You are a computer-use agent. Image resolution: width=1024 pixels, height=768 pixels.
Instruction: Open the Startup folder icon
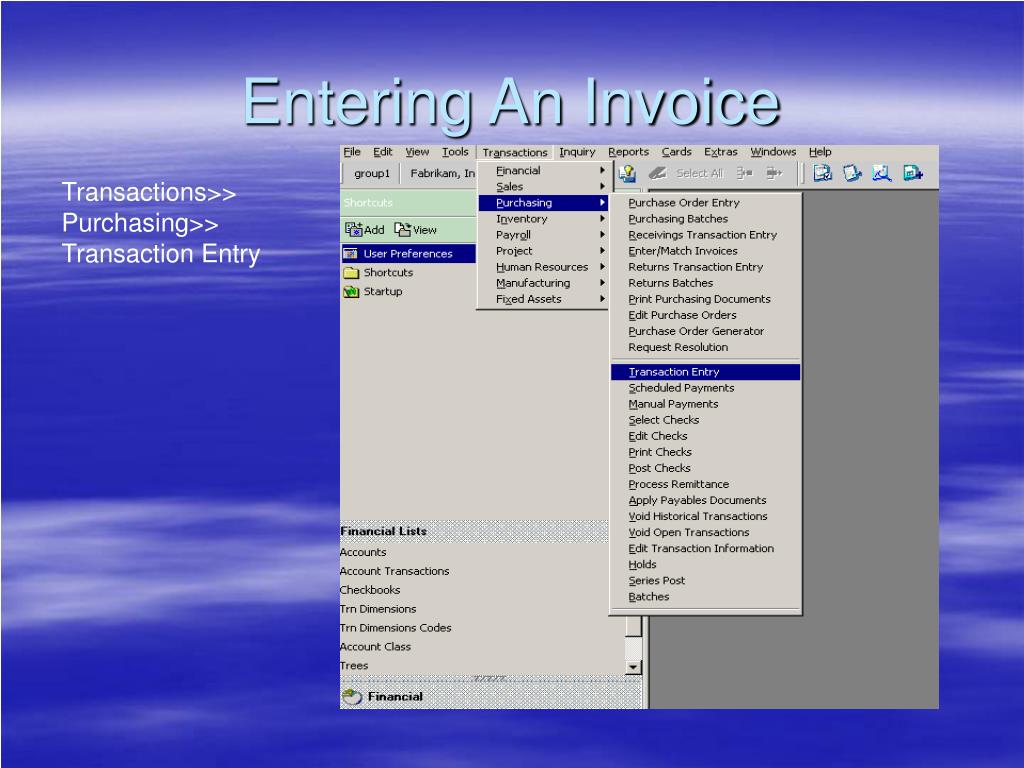(x=351, y=291)
